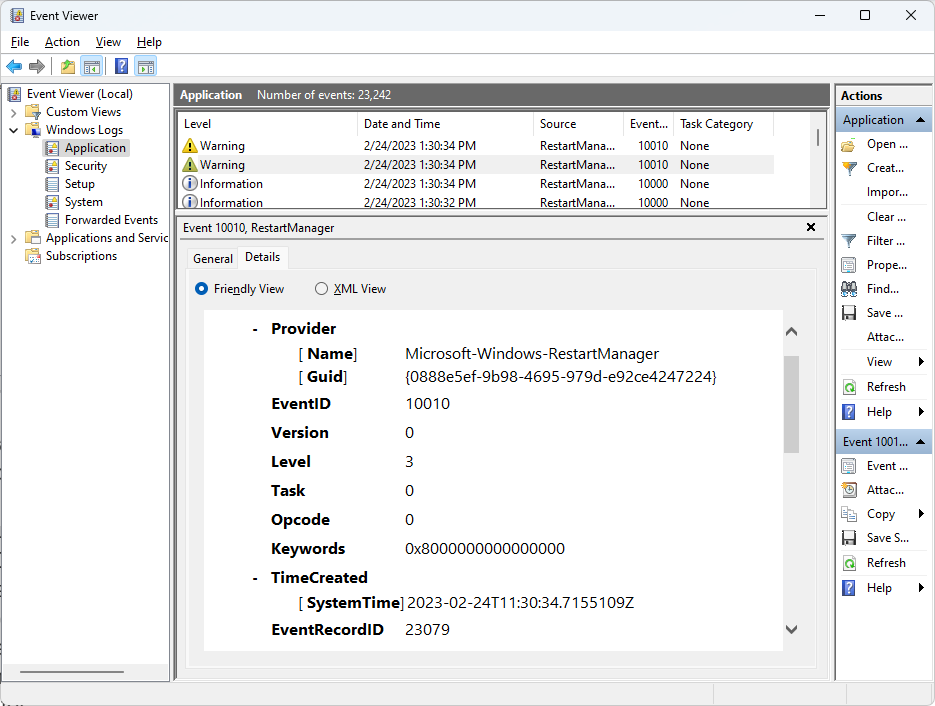Click the Find binoculars icon
Viewport: 935px width, 706px height.
pos(849,289)
